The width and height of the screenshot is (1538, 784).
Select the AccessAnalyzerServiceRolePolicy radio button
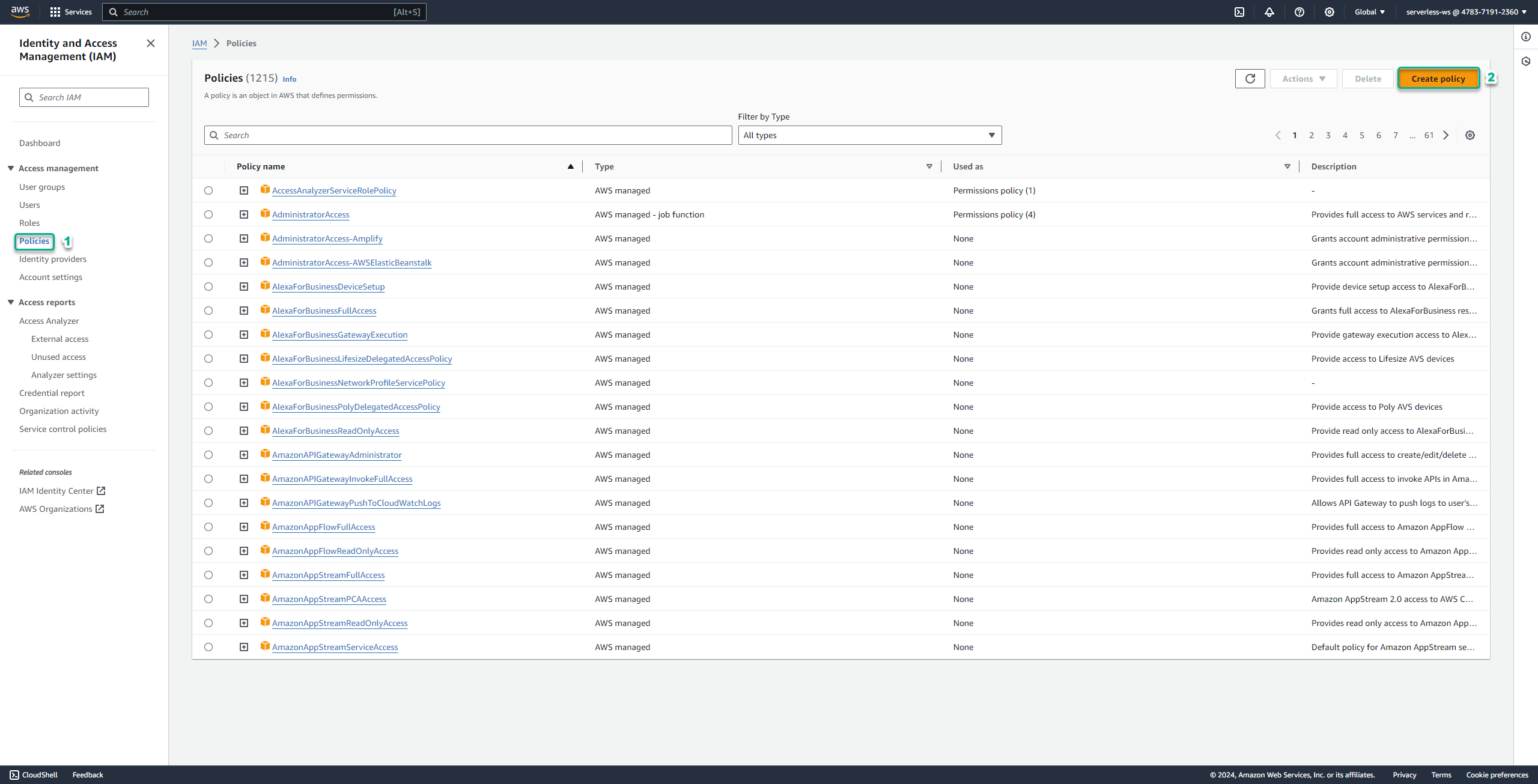tap(209, 190)
